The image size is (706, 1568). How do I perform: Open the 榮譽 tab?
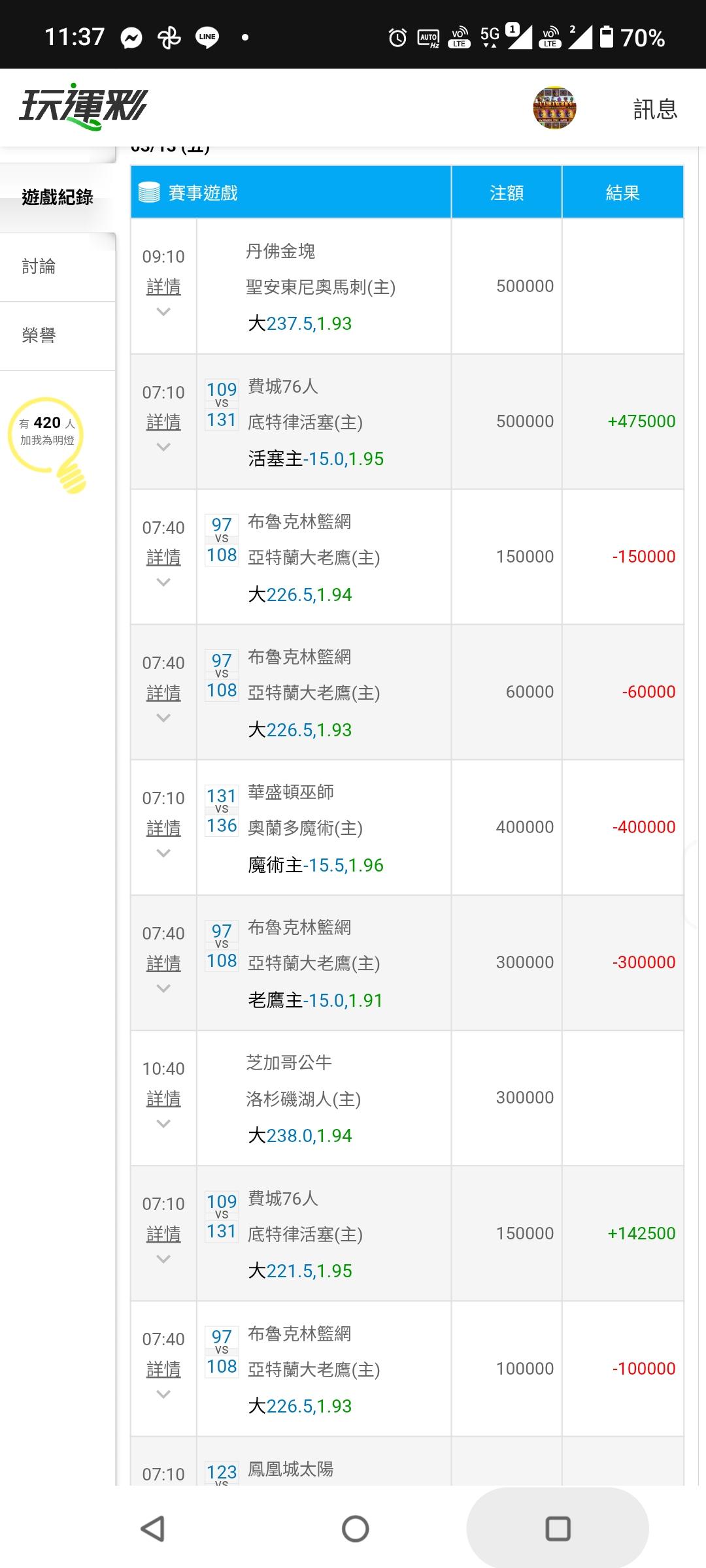coord(39,336)
